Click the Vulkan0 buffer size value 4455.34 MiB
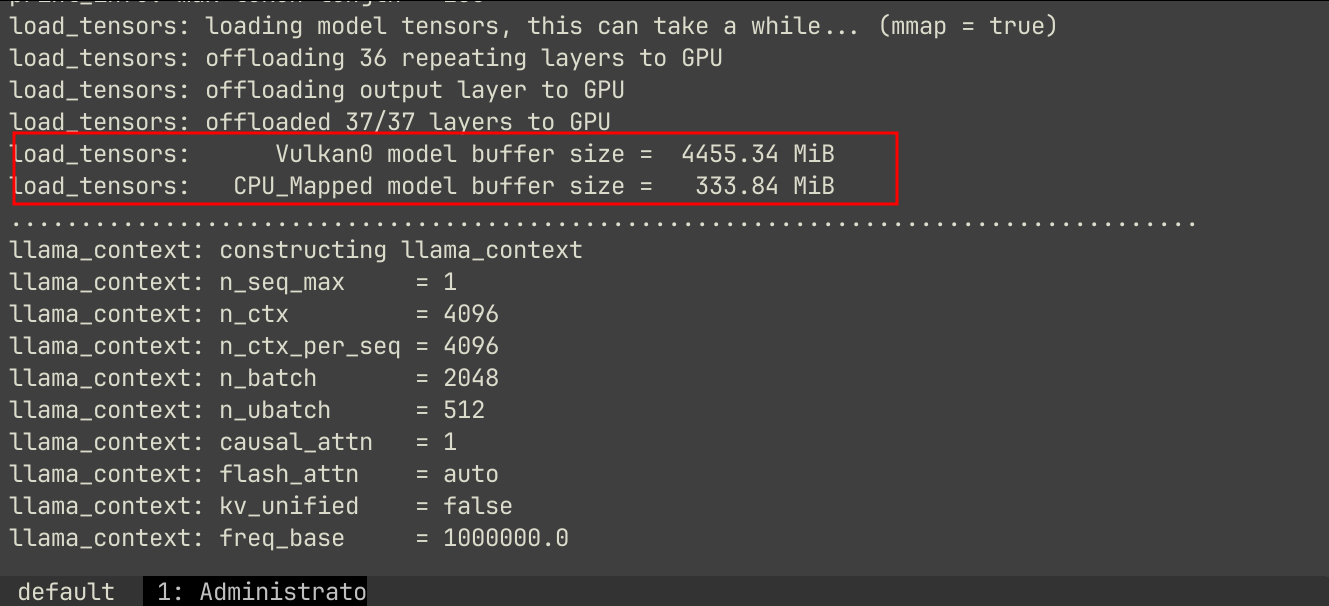 coord(758,154)
